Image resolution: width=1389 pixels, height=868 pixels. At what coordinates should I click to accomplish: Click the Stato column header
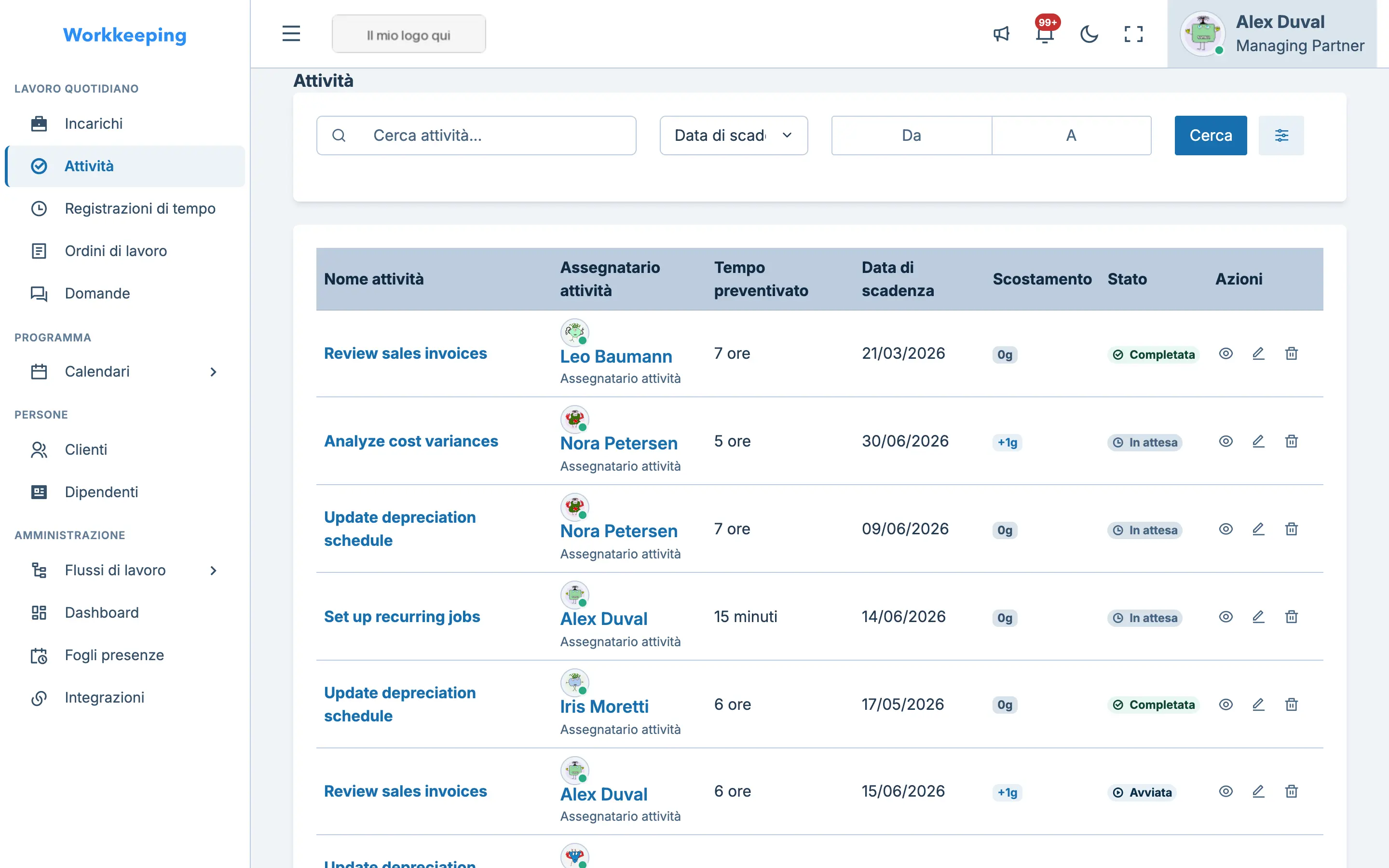click(1127, 279)
